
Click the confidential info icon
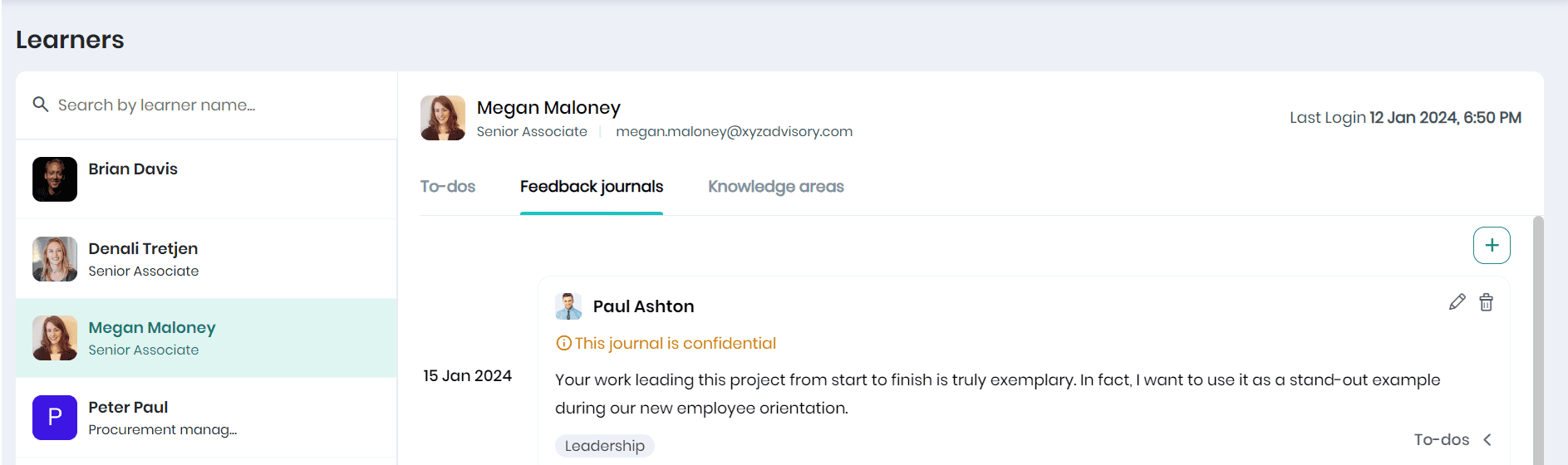point(563,343)
